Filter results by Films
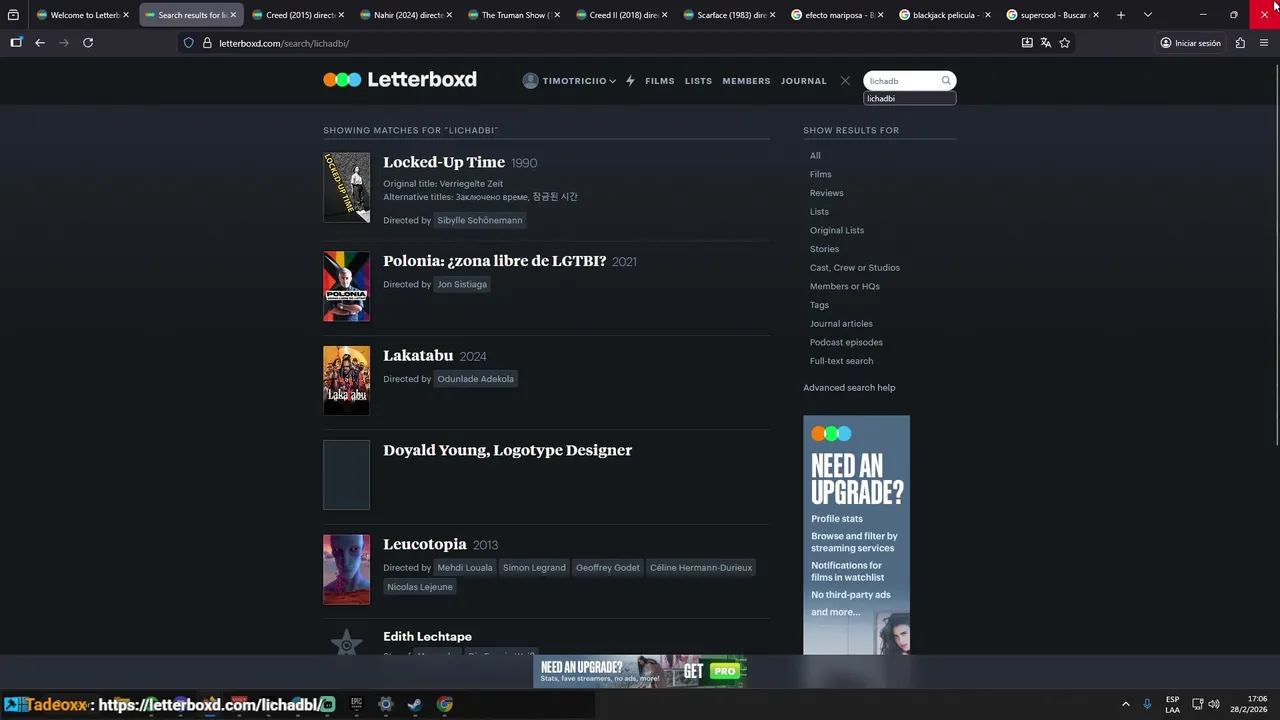Viewport: 1280px width, 720px height. 821,174
